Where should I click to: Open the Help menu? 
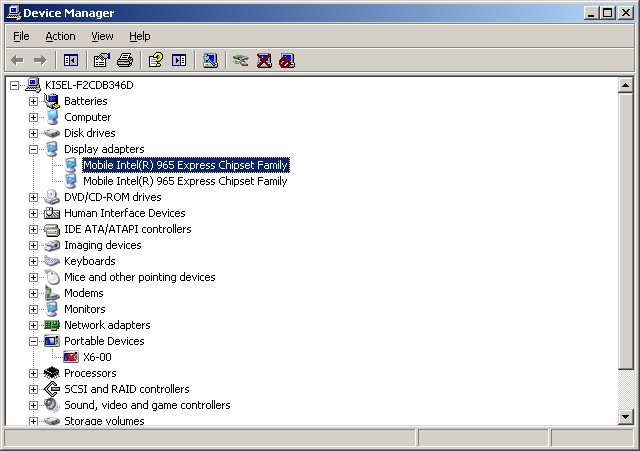pos(140,36)
